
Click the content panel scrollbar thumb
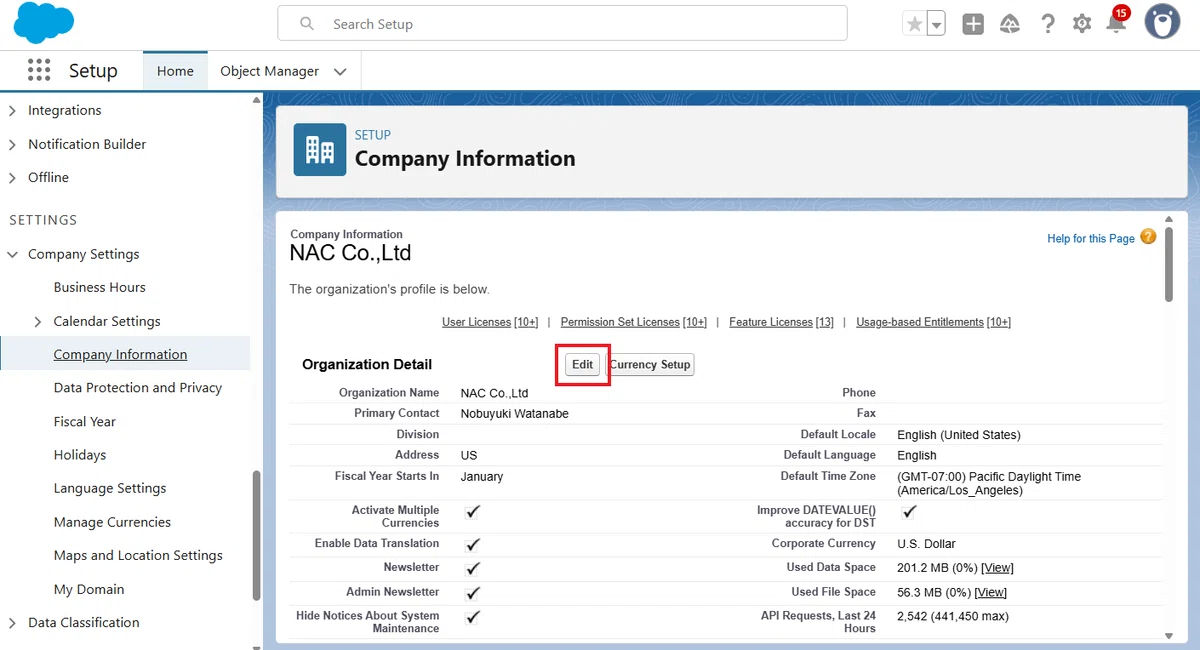point(1169,264)
